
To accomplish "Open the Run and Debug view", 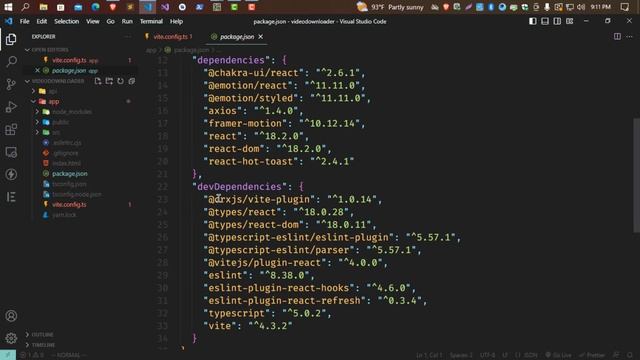I will 11,107.
